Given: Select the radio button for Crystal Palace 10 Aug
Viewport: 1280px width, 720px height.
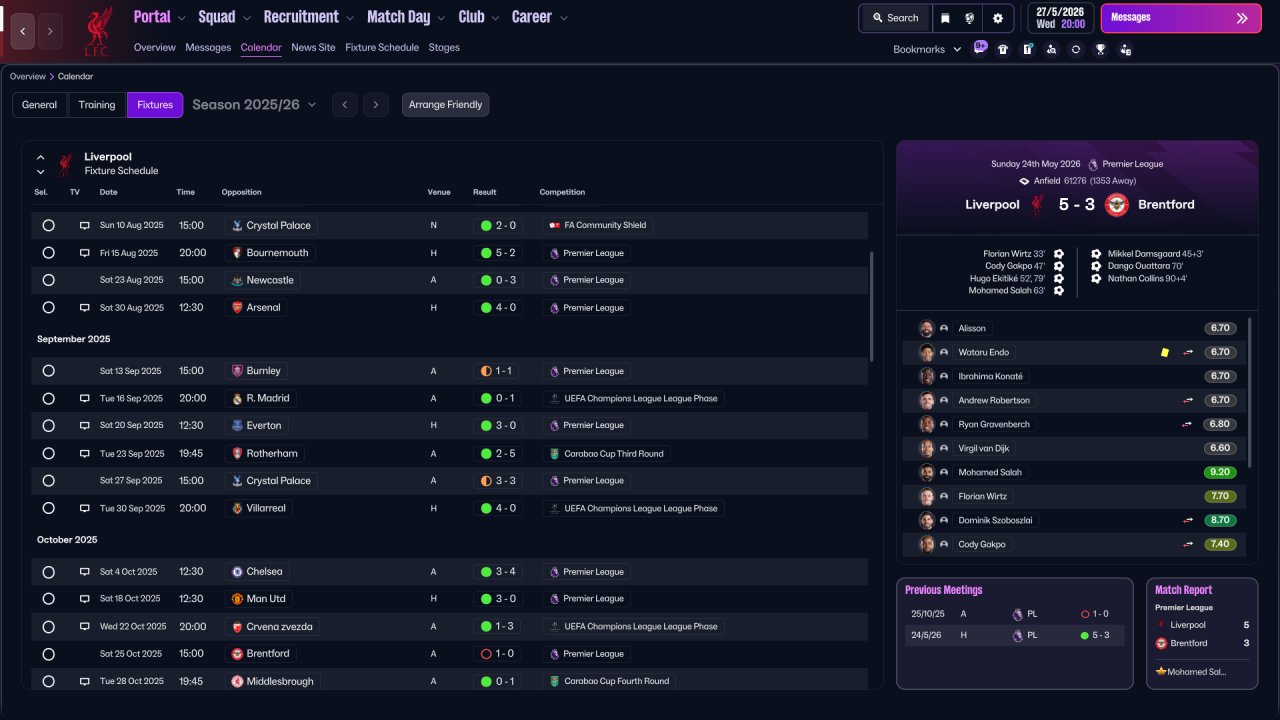Looking at the screenshot, I should click(48, 226).
